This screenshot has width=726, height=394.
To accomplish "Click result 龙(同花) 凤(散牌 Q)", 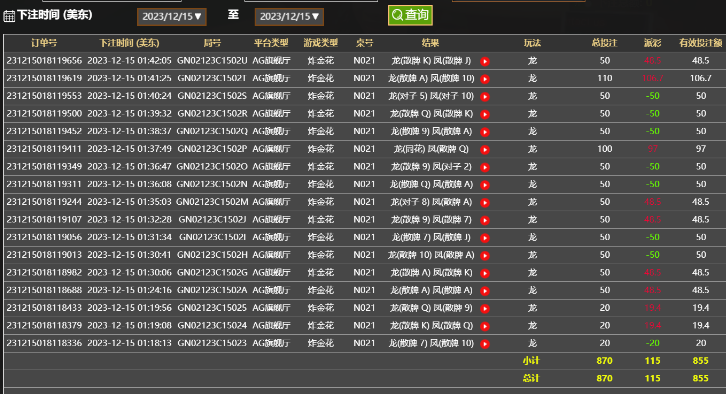I will [x=431, y=149].
